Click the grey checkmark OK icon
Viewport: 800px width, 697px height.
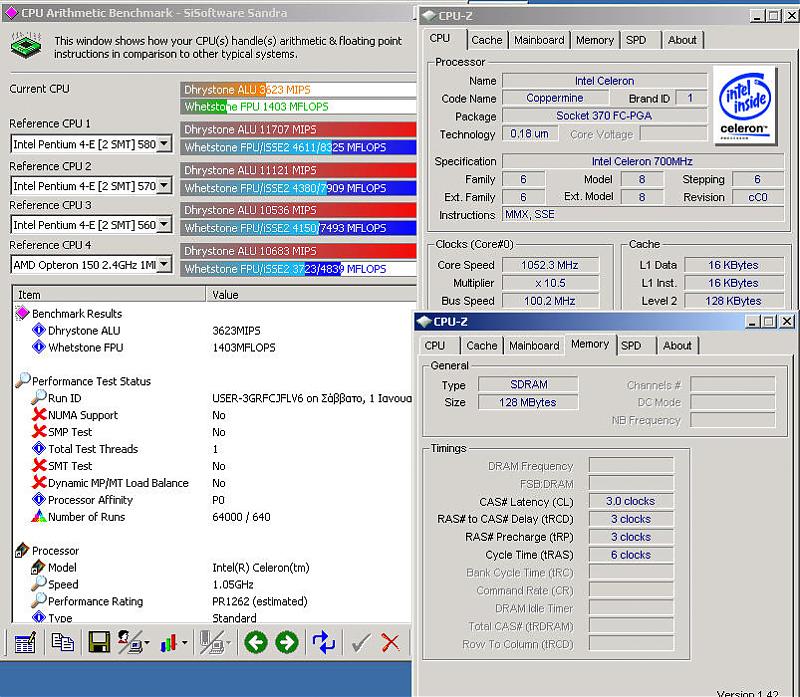pyautogui.click(x=361, y=643)
